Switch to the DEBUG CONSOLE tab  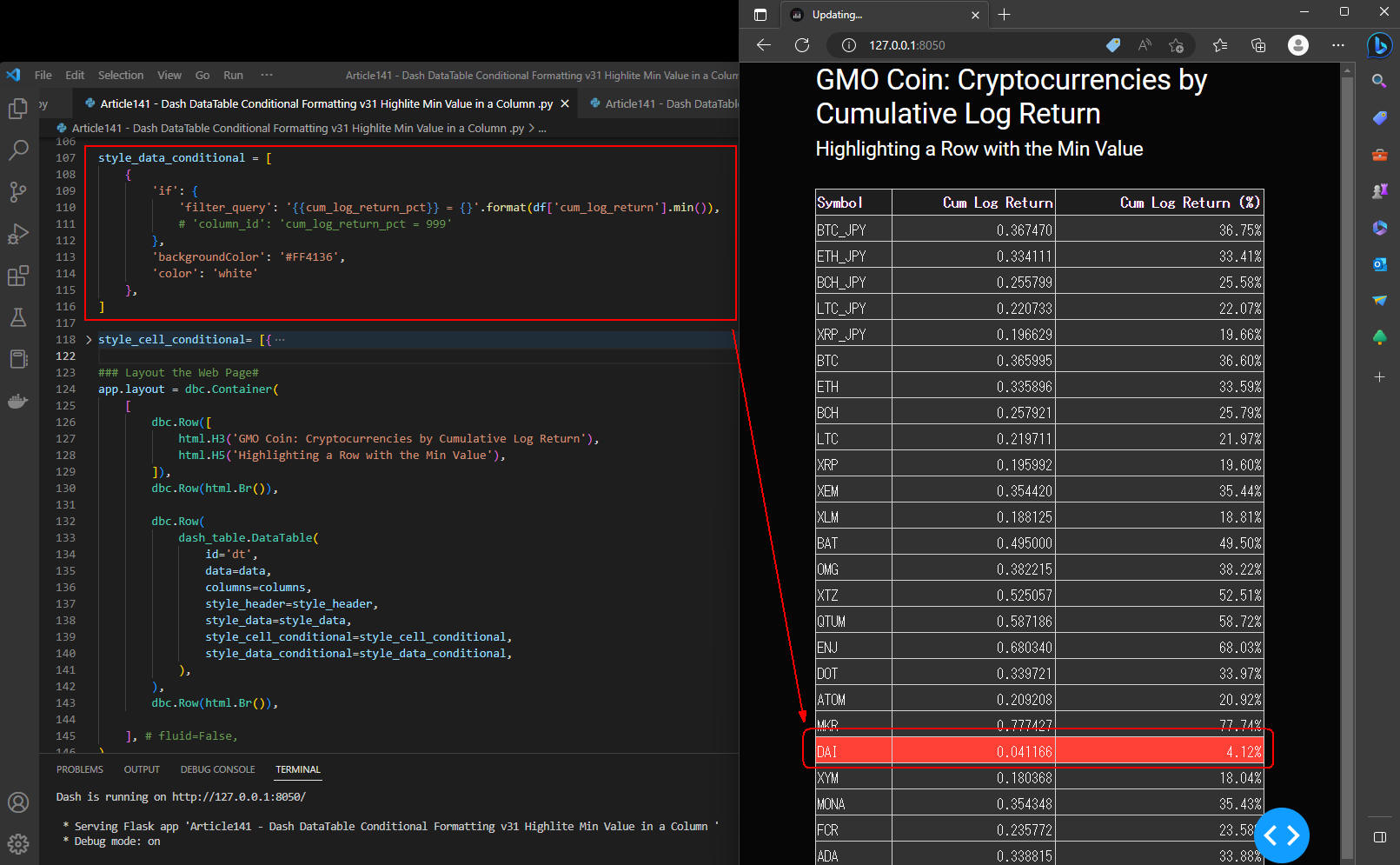(x=218, y=769)
